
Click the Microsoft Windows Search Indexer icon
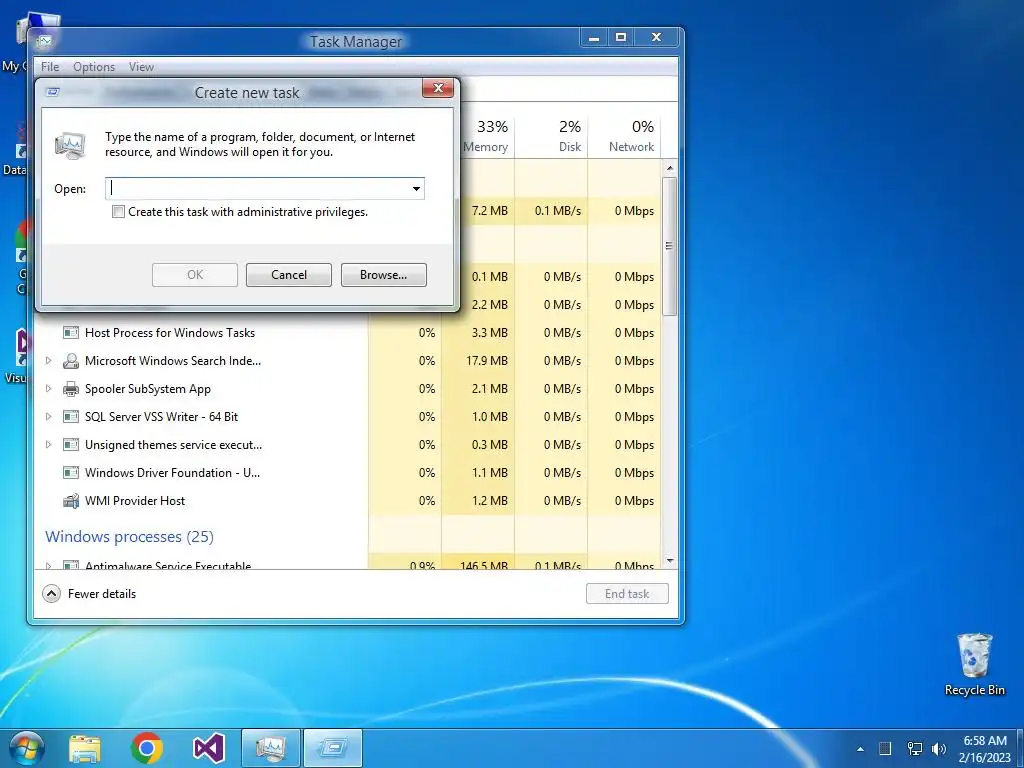71,360
